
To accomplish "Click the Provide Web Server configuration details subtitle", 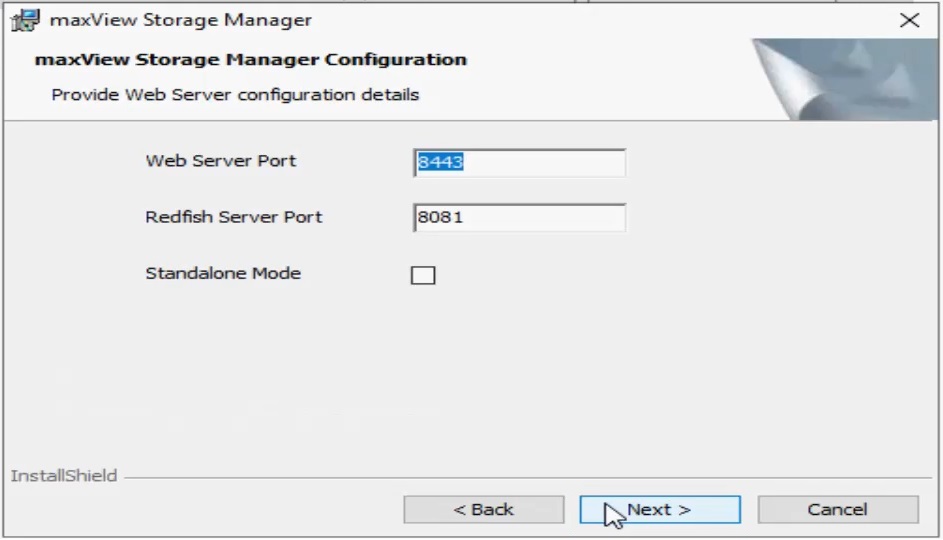I will [x=235, y=95].
